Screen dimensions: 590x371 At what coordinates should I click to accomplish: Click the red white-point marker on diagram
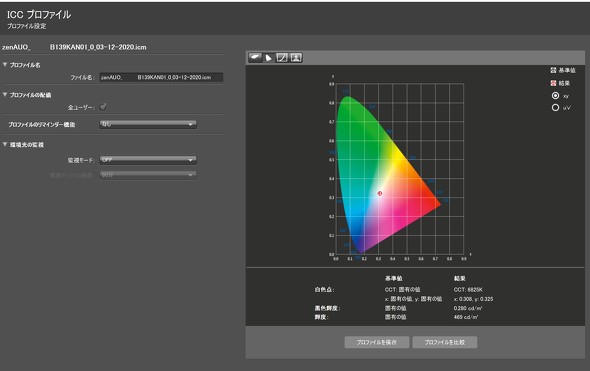[x=380, y=193]
